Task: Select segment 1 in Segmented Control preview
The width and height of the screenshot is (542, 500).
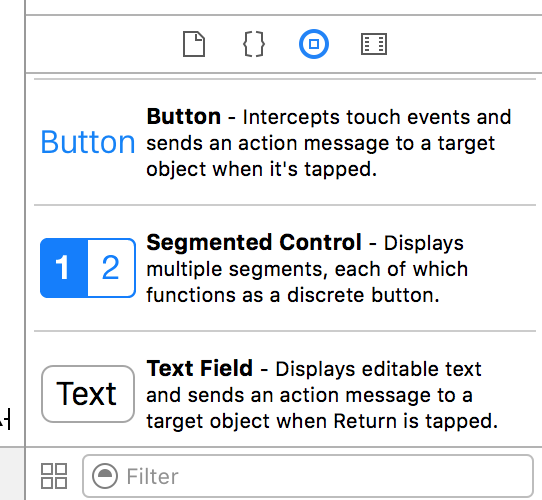Action: point(64,268)
